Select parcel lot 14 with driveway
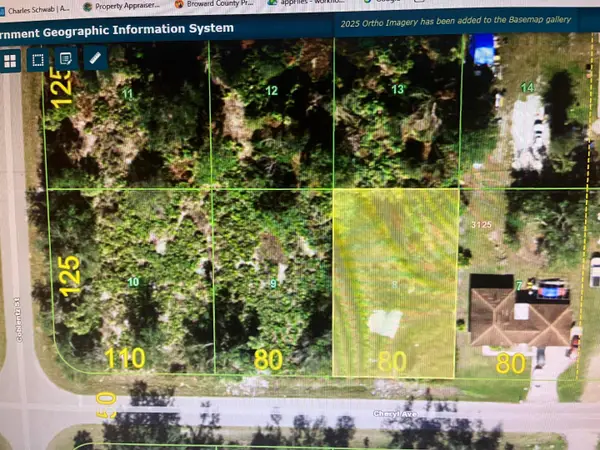The height and width of the screenshot is (450, 600). (x=527, y=88)
